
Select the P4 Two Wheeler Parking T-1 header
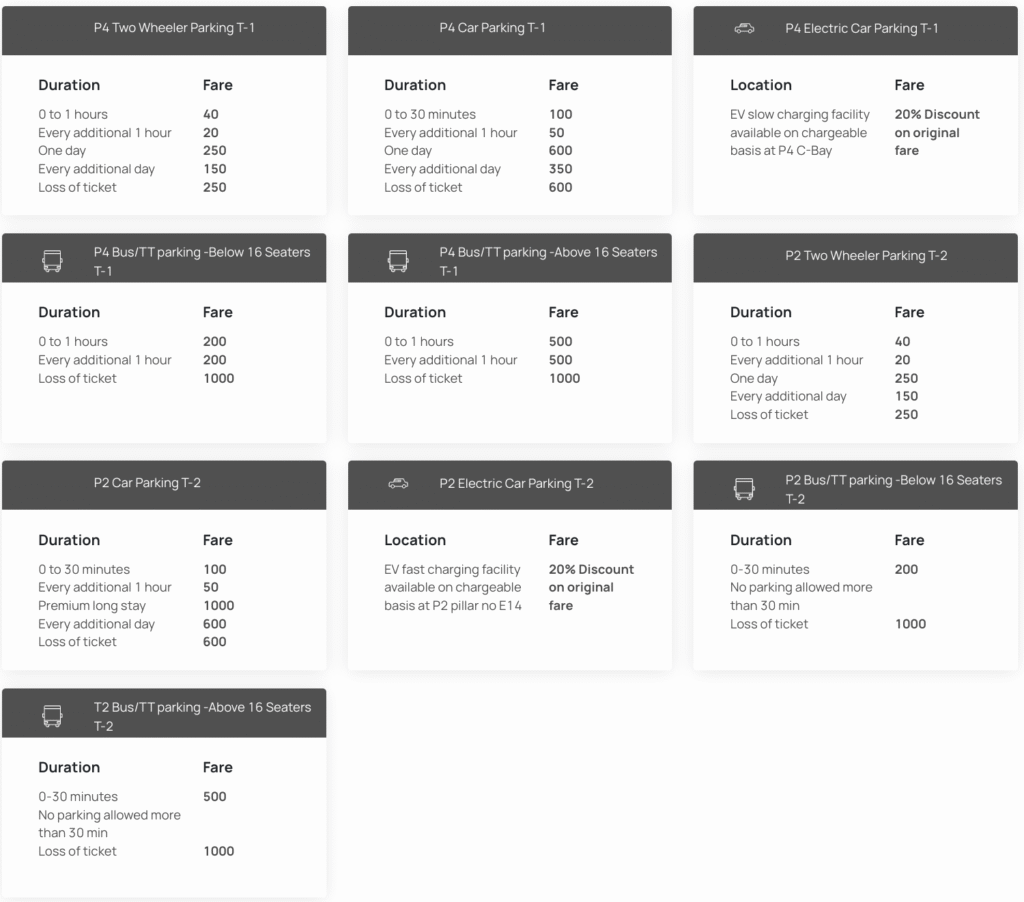point(174,28)
